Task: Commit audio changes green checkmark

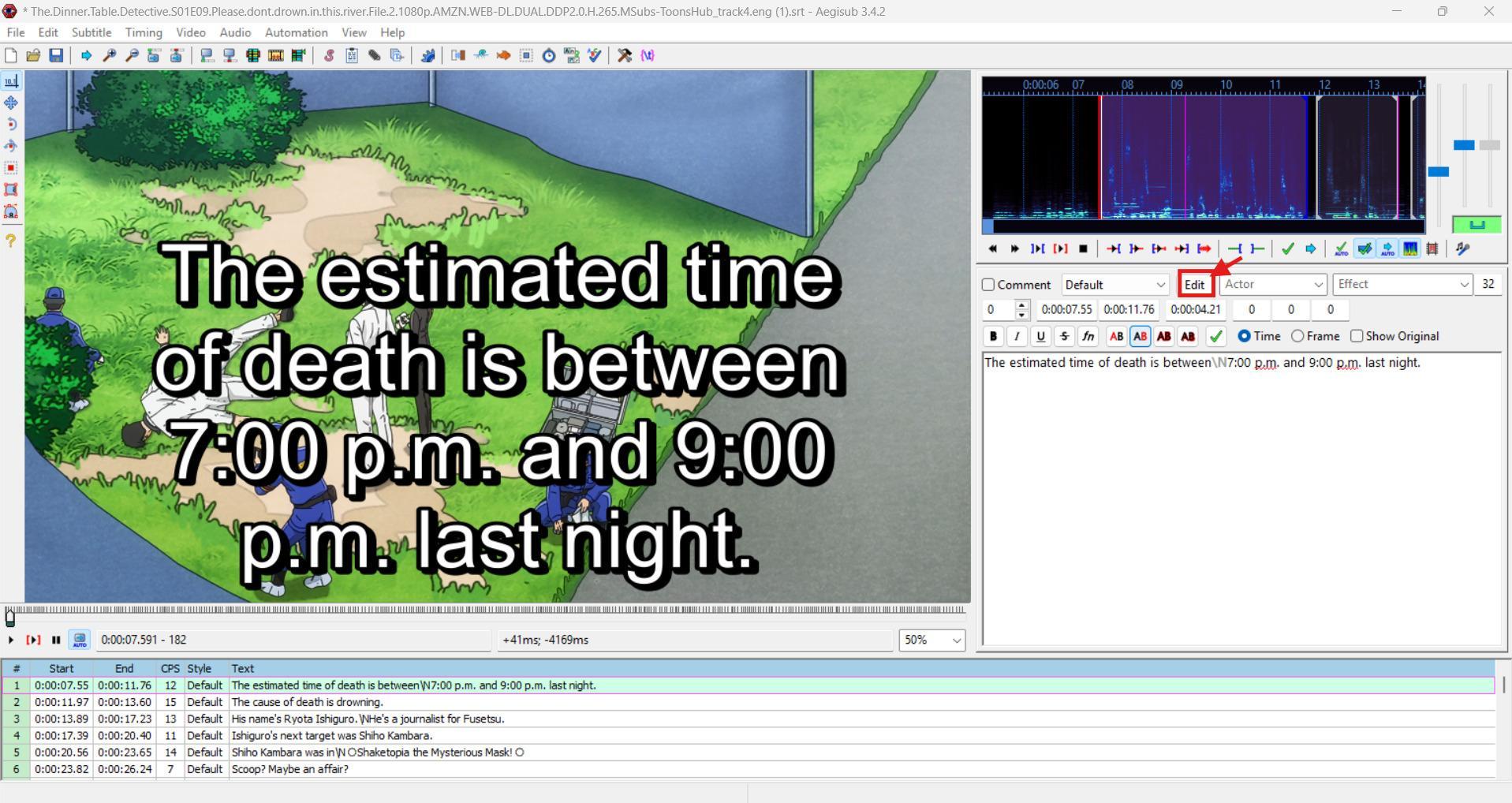Action: 1288,248
